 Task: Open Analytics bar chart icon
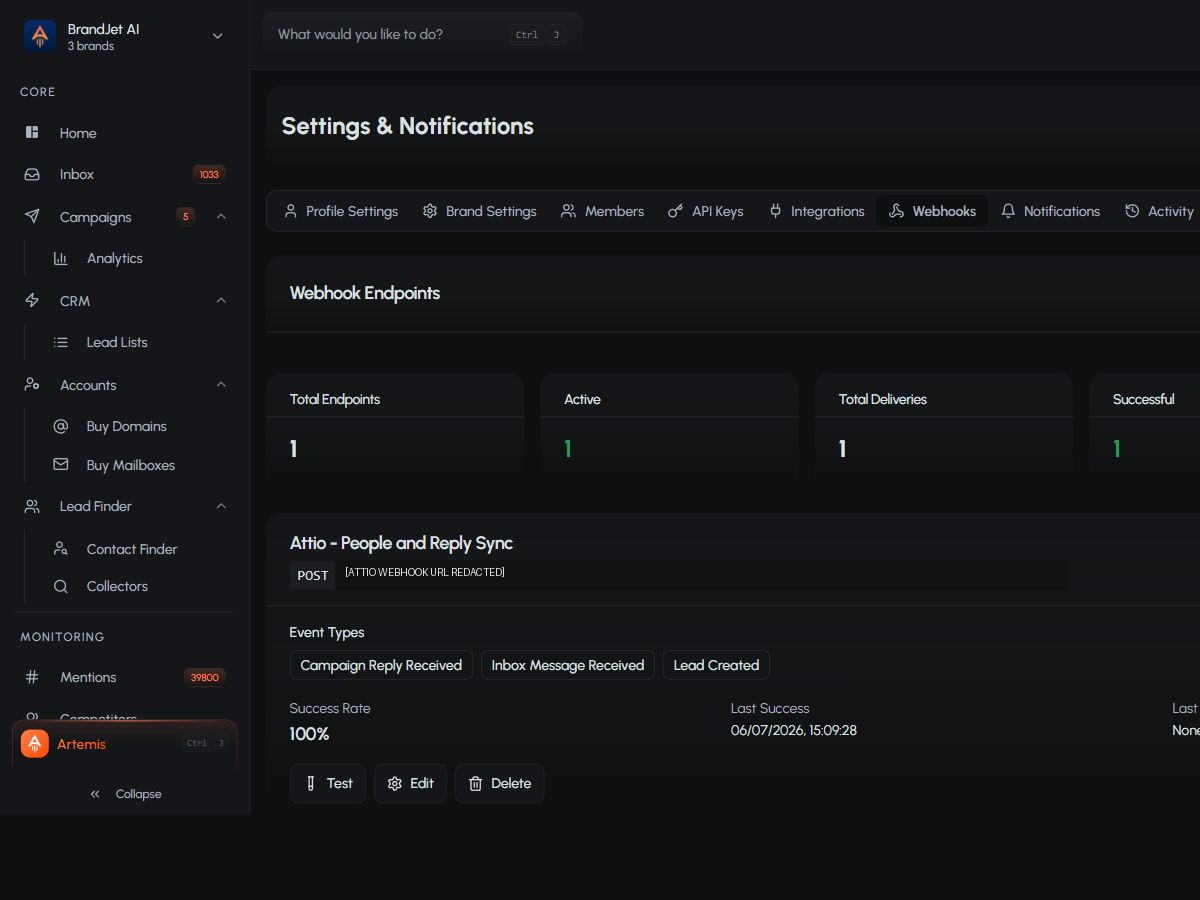point(60,258)
